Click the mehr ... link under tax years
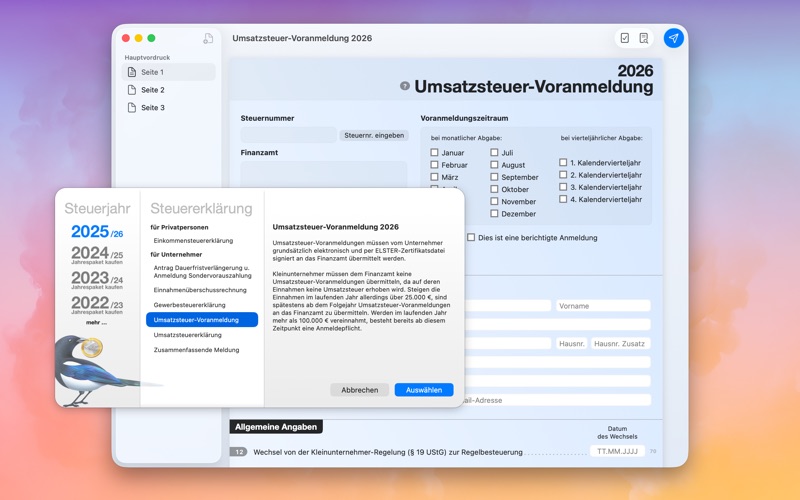 click(96, 322)
